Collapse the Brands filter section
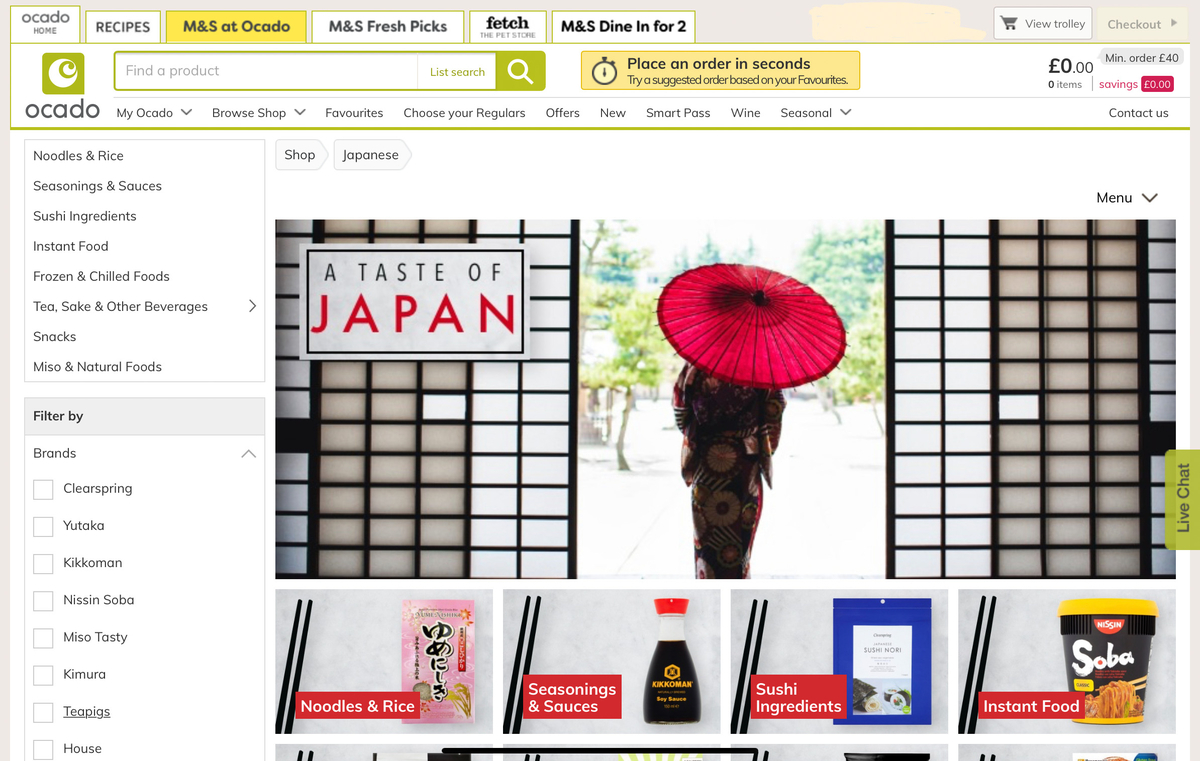Image resolution: width=1200 pixels, height=761 pixels. (x=248, y=454)
